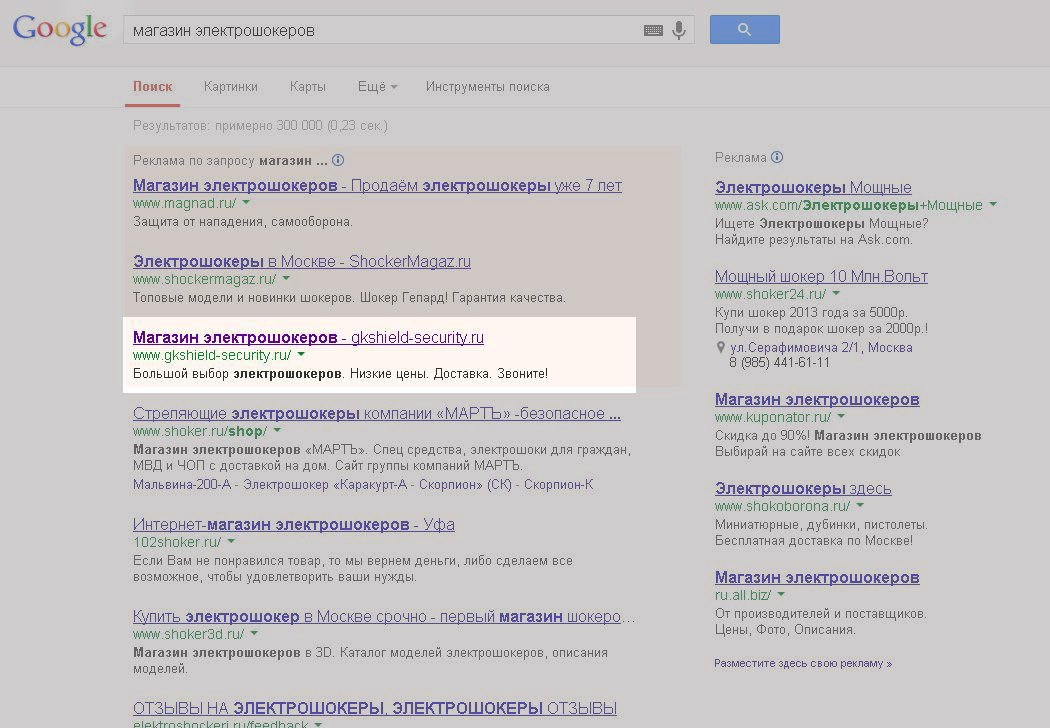Click green URL 'www.magnad.ru/'
Viewport: 1050px width, 728px height.
[x=184, y=203]
